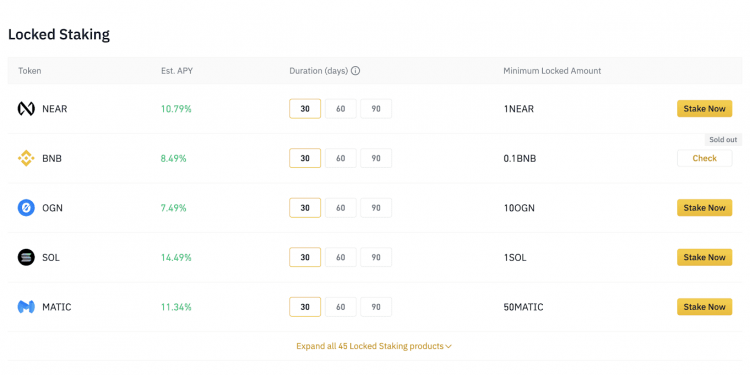
Task: Stake Now for the MATIC token
Action: click(705, 307)
